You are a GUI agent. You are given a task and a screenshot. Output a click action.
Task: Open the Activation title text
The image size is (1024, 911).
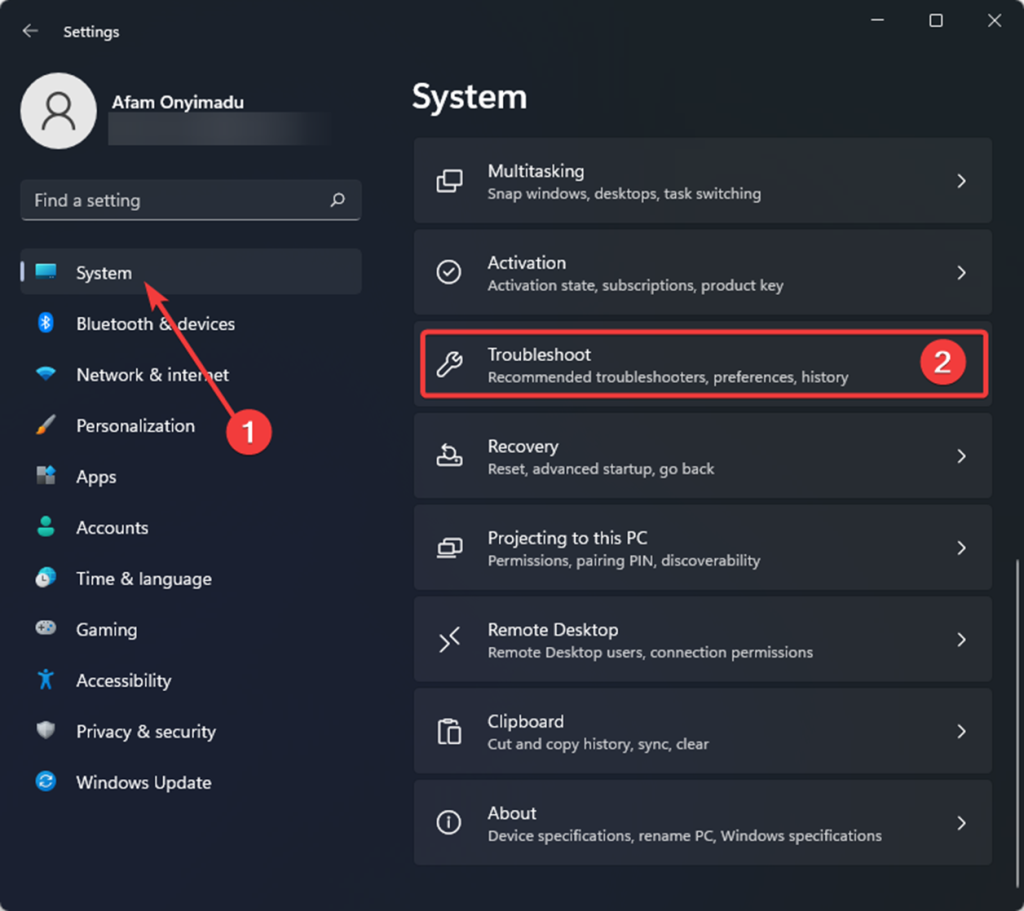coord(526,263)
